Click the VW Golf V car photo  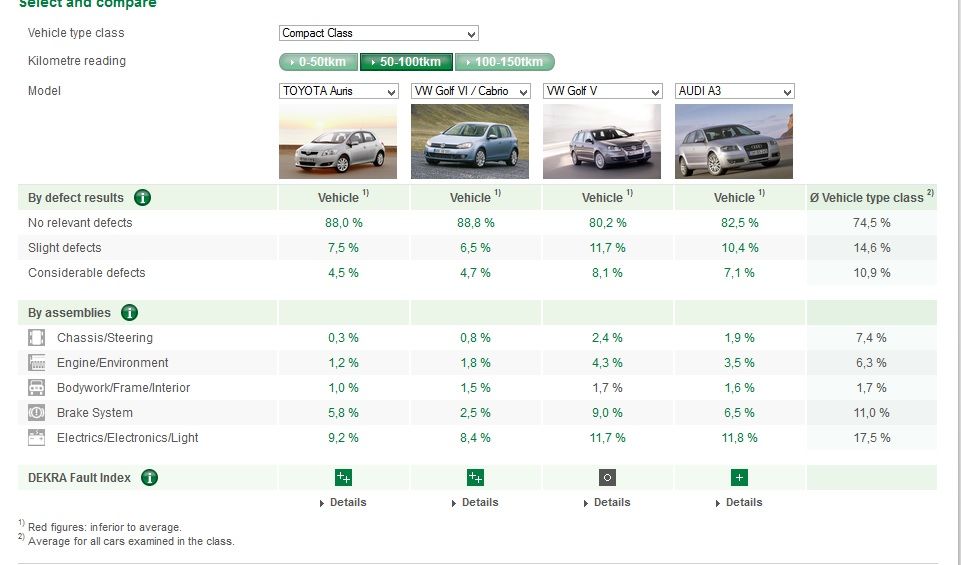pos(602,141)
